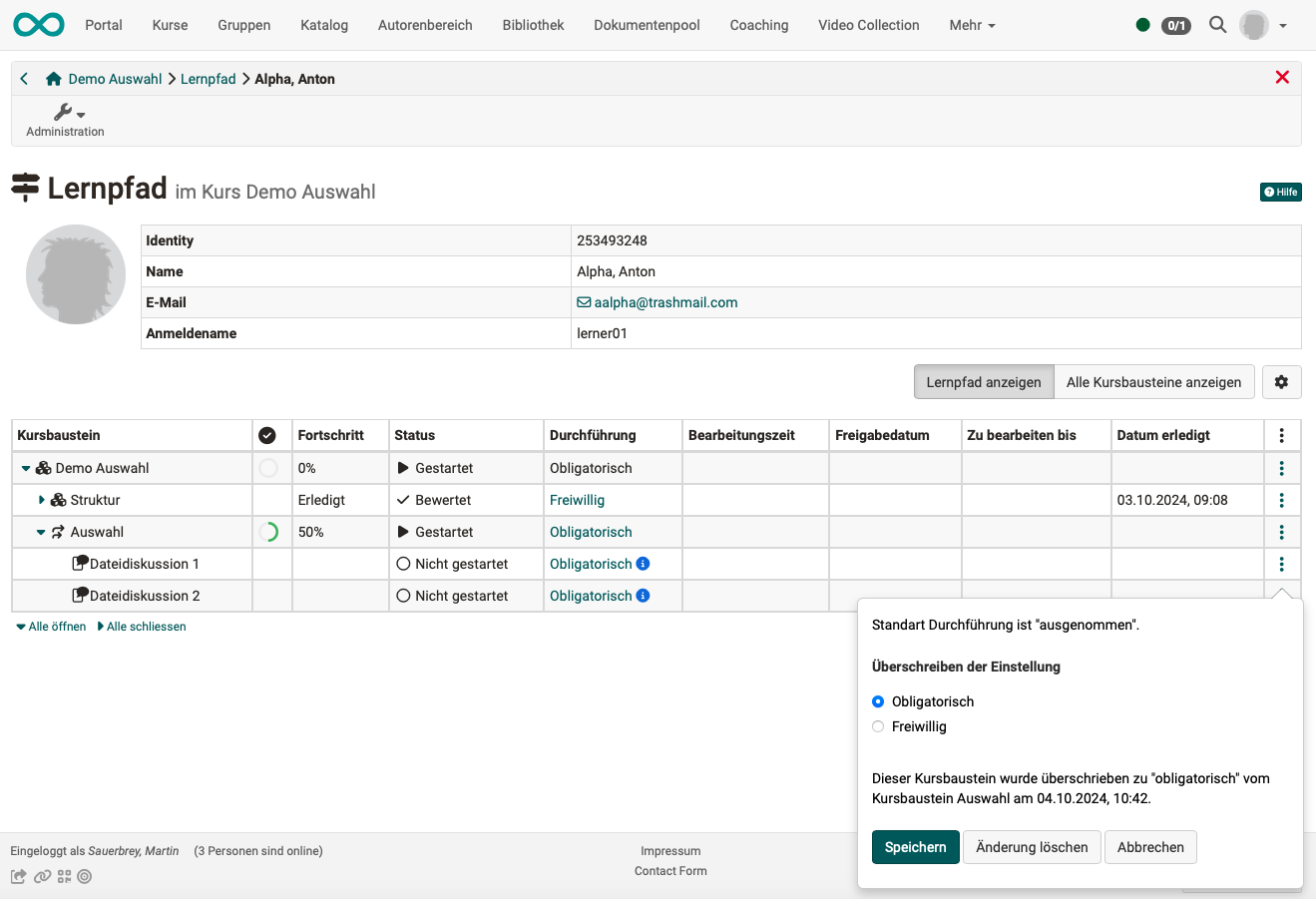Click the home icon in the breadcrumb
The image size is (1316, 899).
point(54,77)
